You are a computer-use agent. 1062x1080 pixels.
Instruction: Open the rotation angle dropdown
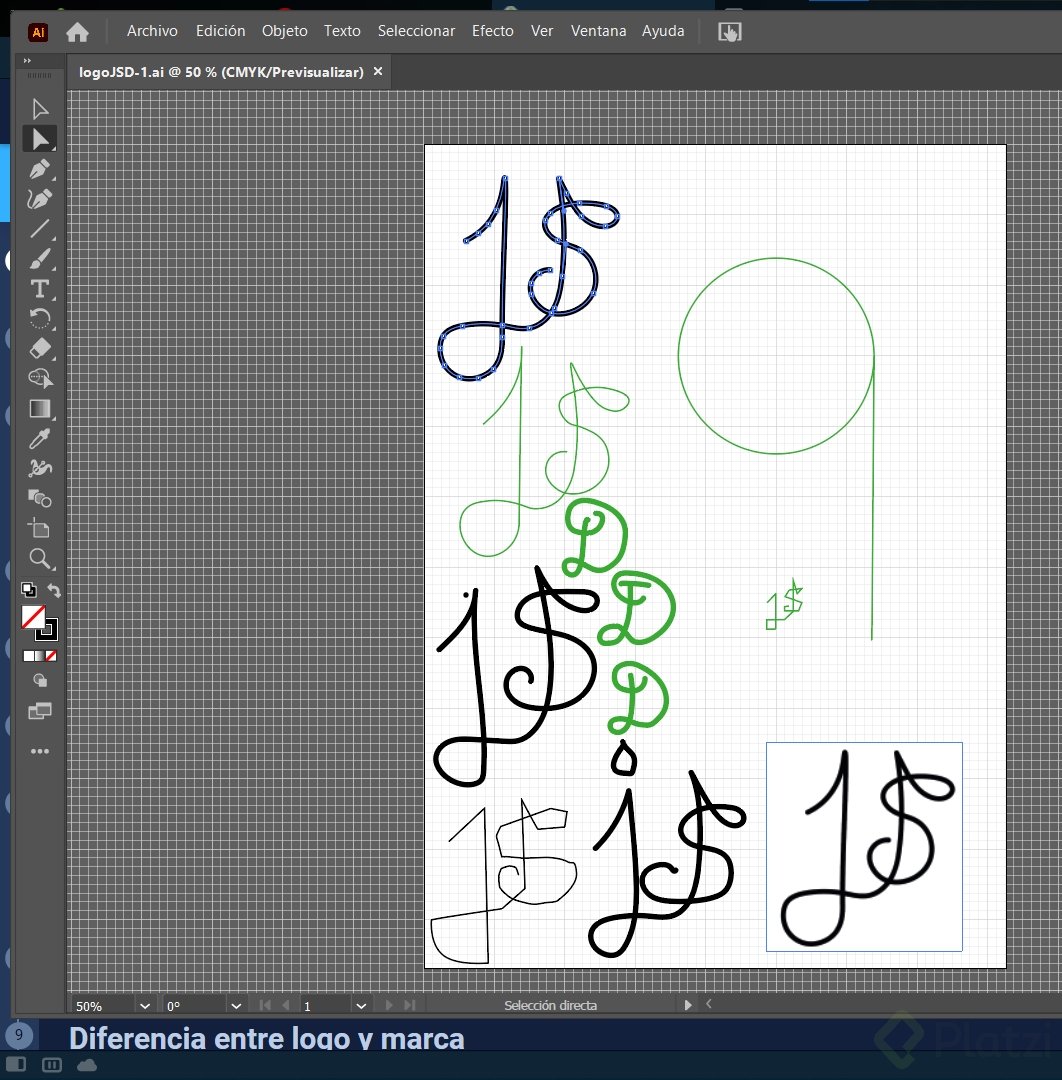click(236, 1005)
